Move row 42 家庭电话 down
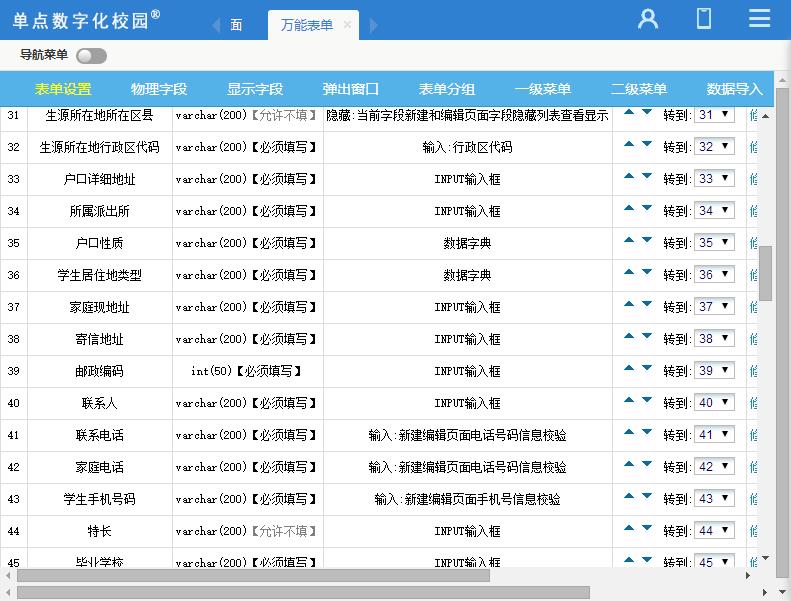 click(x=647, y=464)
